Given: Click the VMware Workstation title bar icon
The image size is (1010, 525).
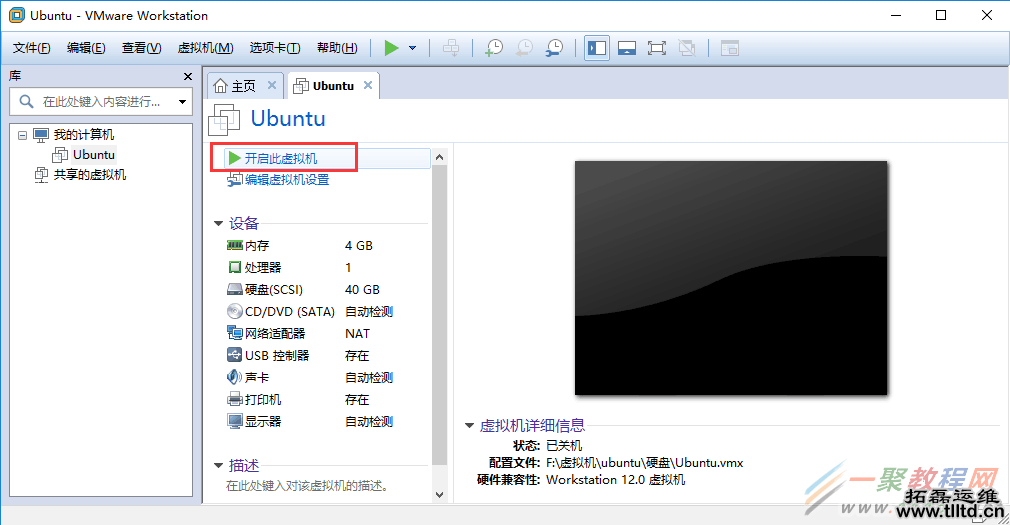Looking at the screenshot, I should click(16, 15).
